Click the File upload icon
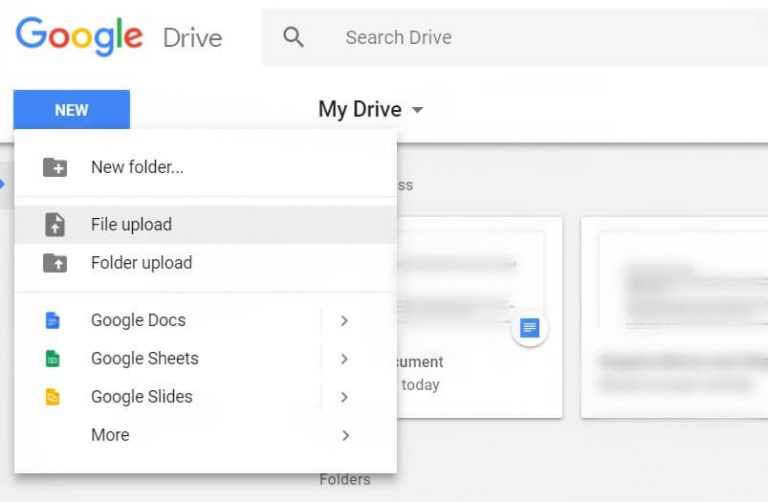The height and width of the screenshot is (502, 768). (55, 225)
